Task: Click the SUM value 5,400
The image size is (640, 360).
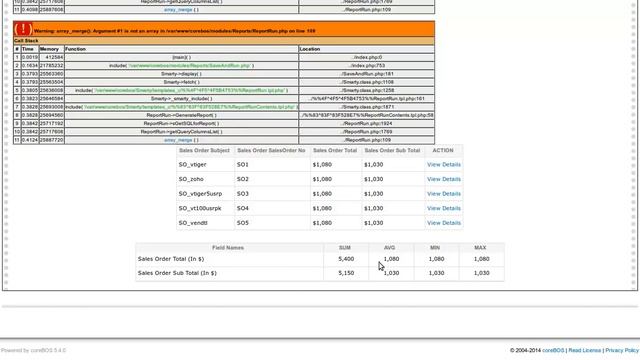Action: (346, 259)
